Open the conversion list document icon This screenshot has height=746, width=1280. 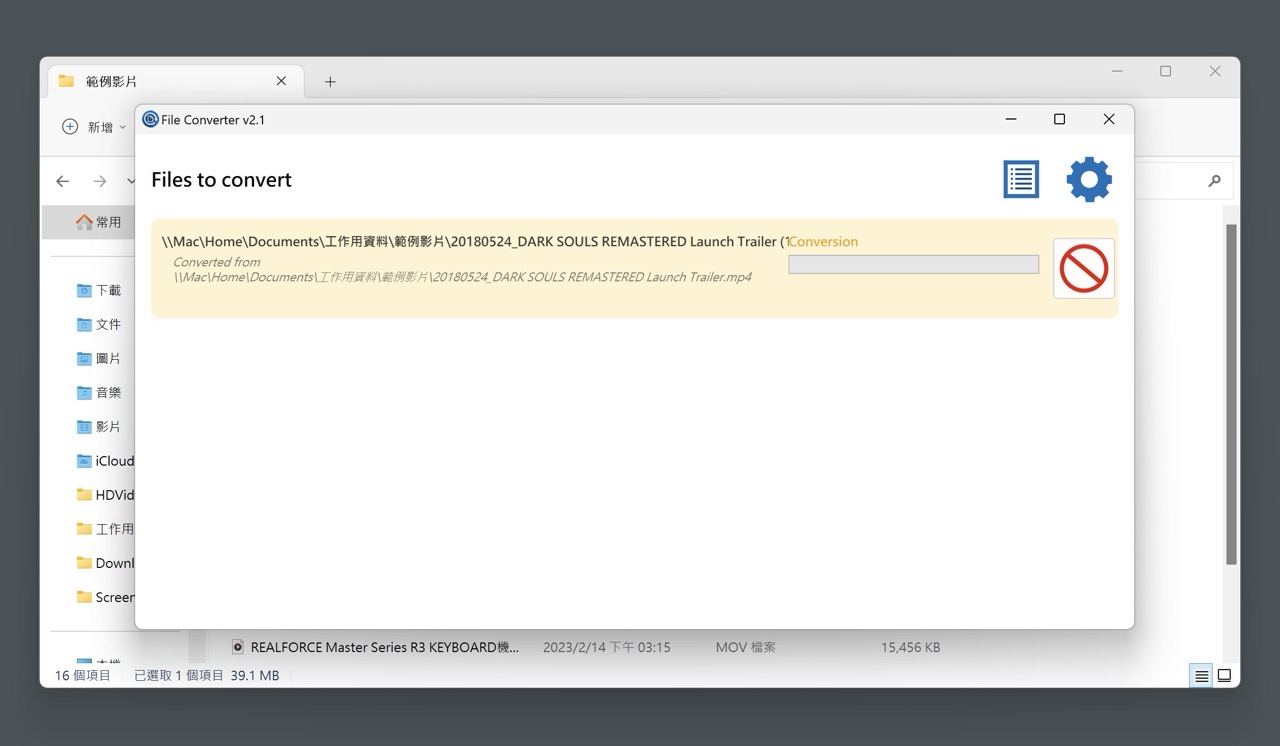pos(1021,180)
